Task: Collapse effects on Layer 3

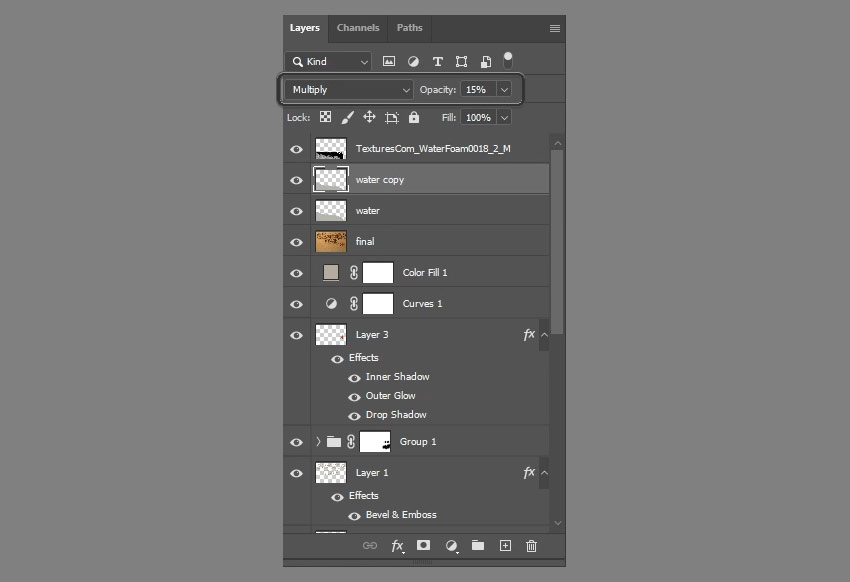Action: coord(543,335)
